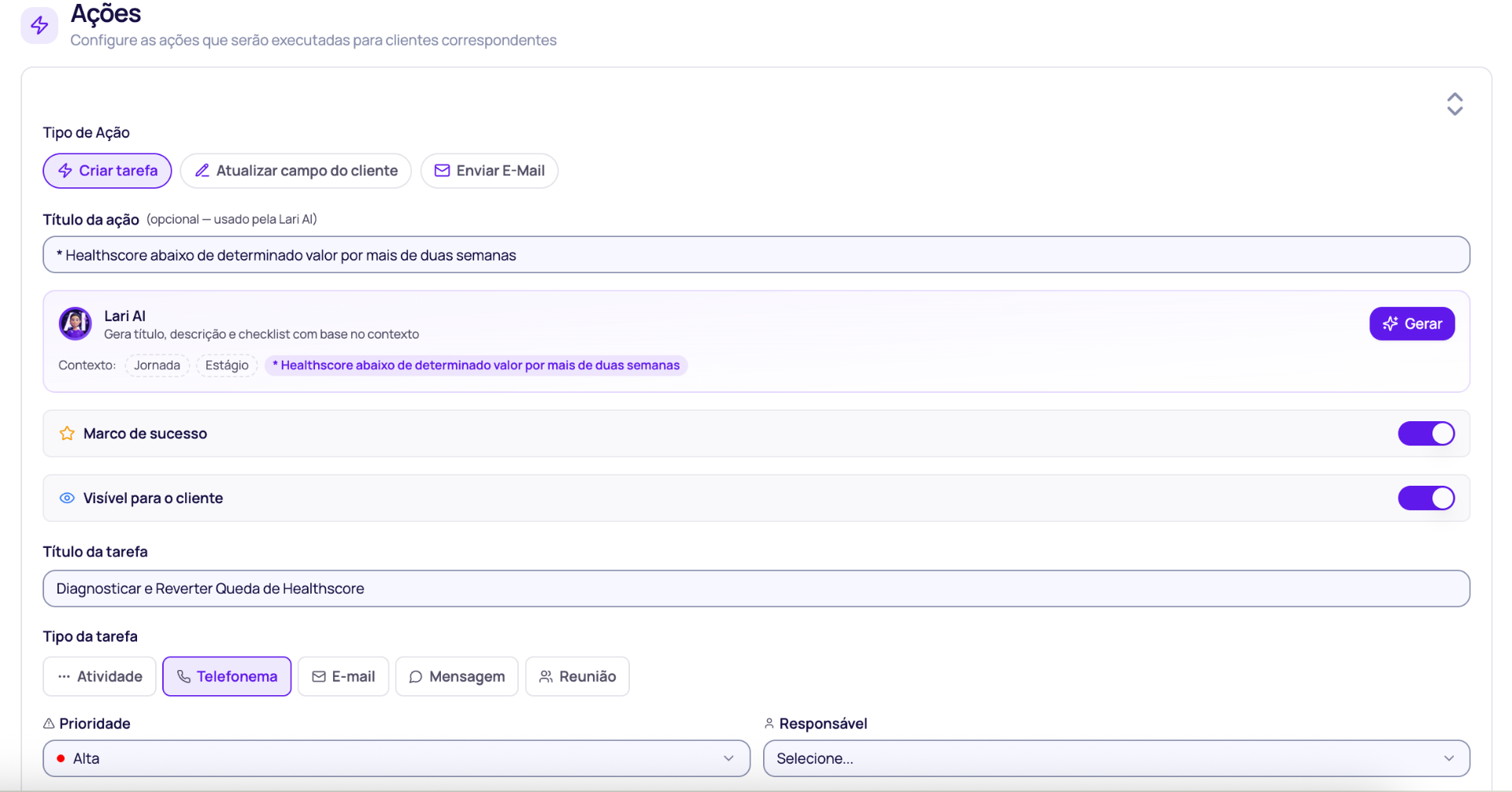Collapse the action card with up-down chevrons

click(1455, 104)
